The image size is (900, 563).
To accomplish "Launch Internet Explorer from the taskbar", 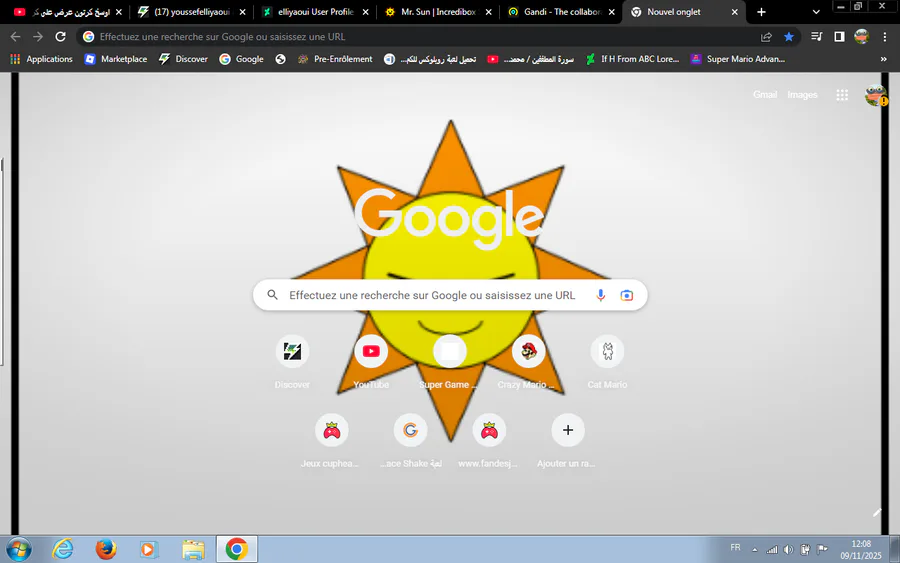I will coord(63,550).
